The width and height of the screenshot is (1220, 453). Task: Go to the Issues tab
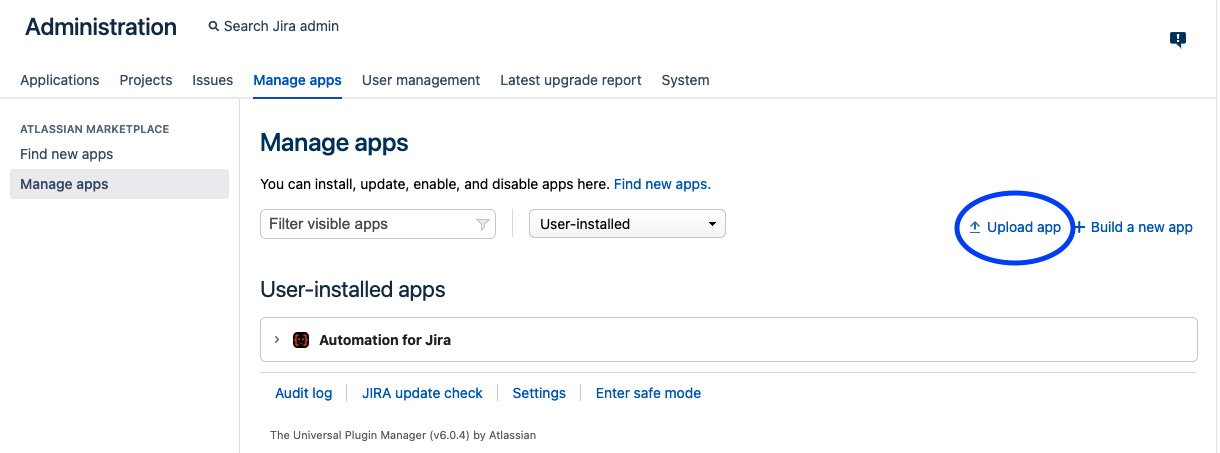(213, 80)
